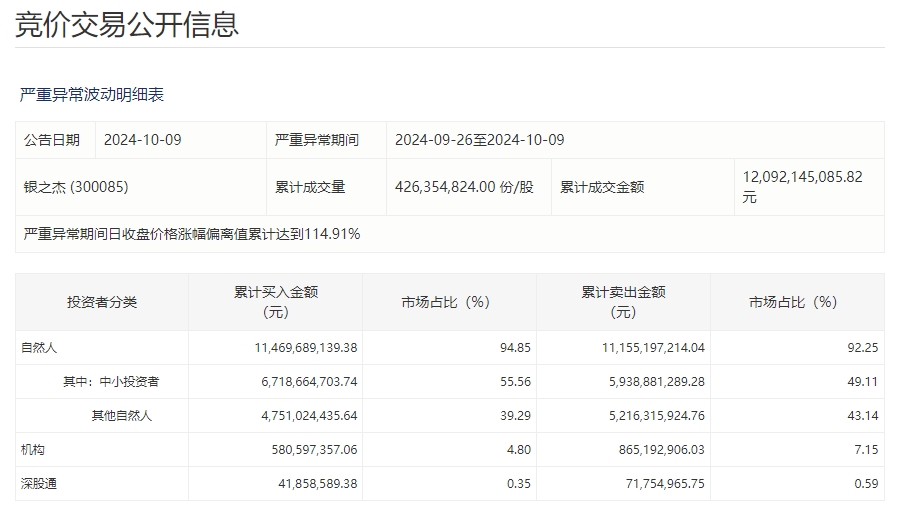Select the 其中：中小投资者 row label
The width and height of the screenshot is (907, 517).
coord(111,382)
